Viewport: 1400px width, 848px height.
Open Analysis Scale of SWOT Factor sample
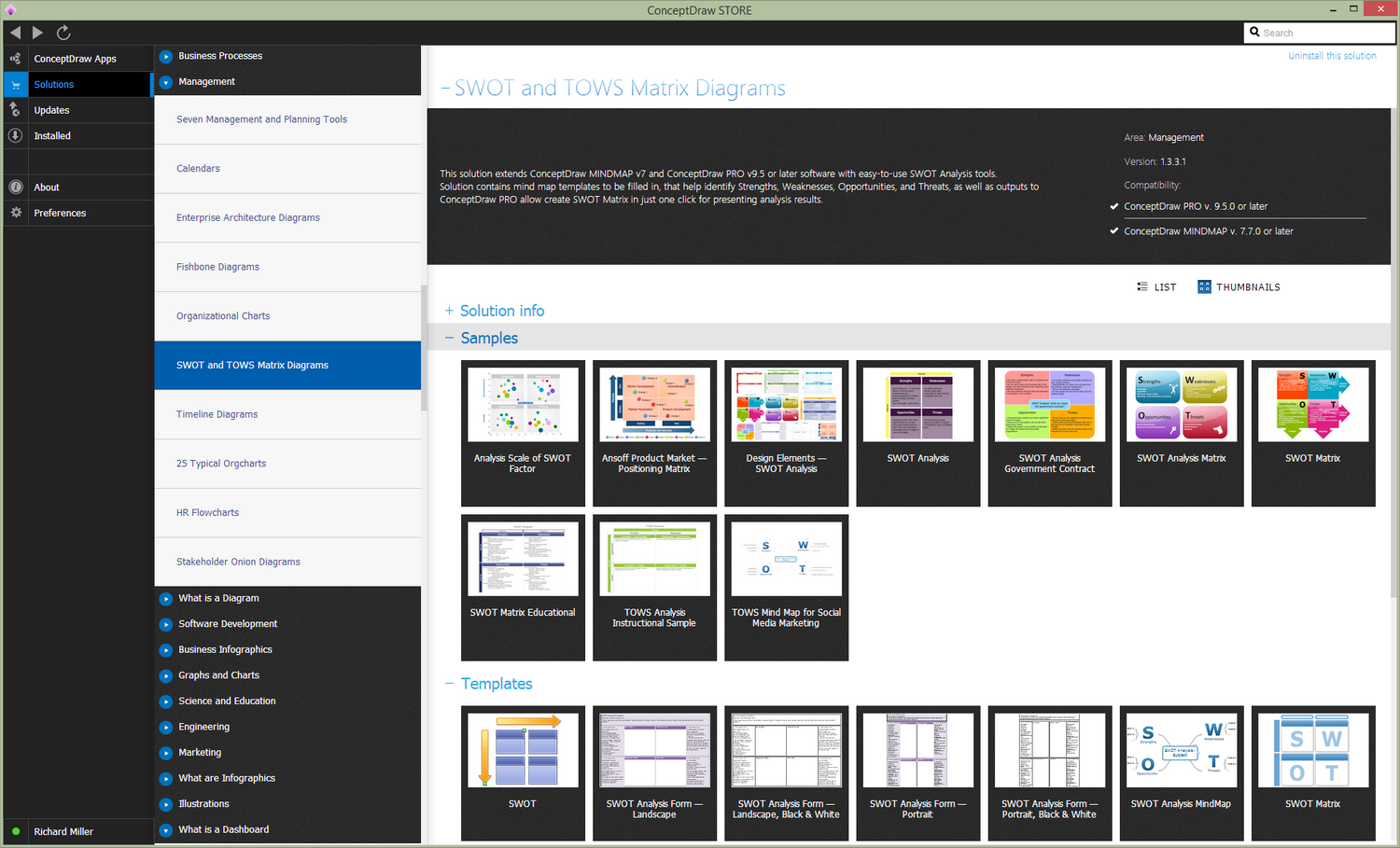523,433
